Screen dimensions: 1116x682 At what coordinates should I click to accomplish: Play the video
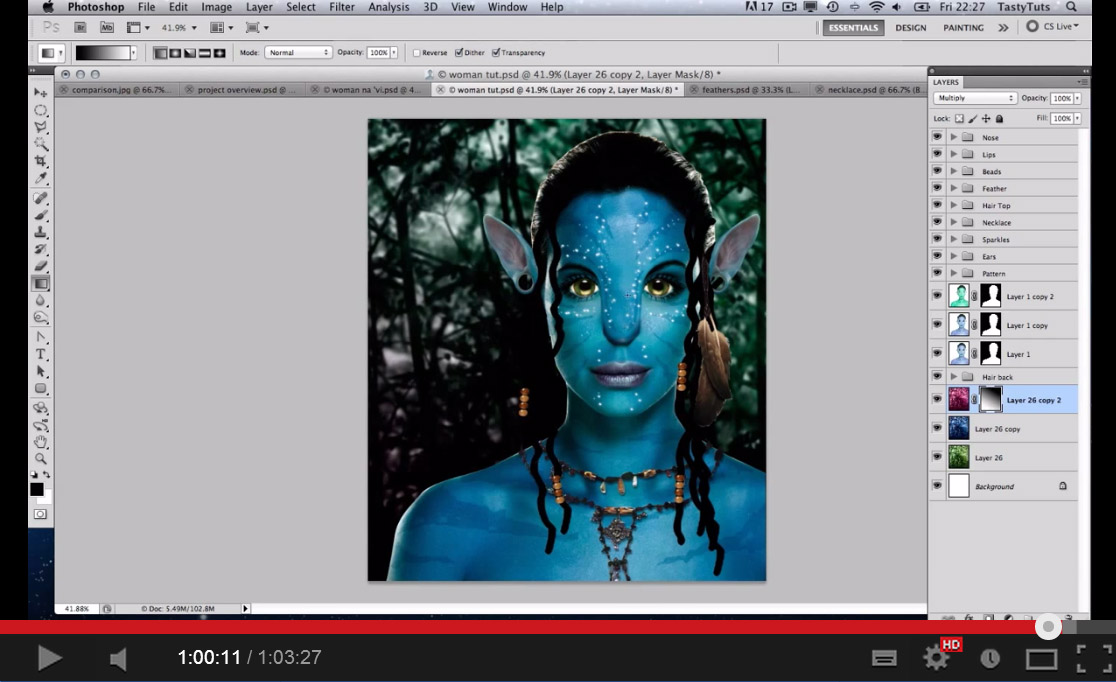49,658
